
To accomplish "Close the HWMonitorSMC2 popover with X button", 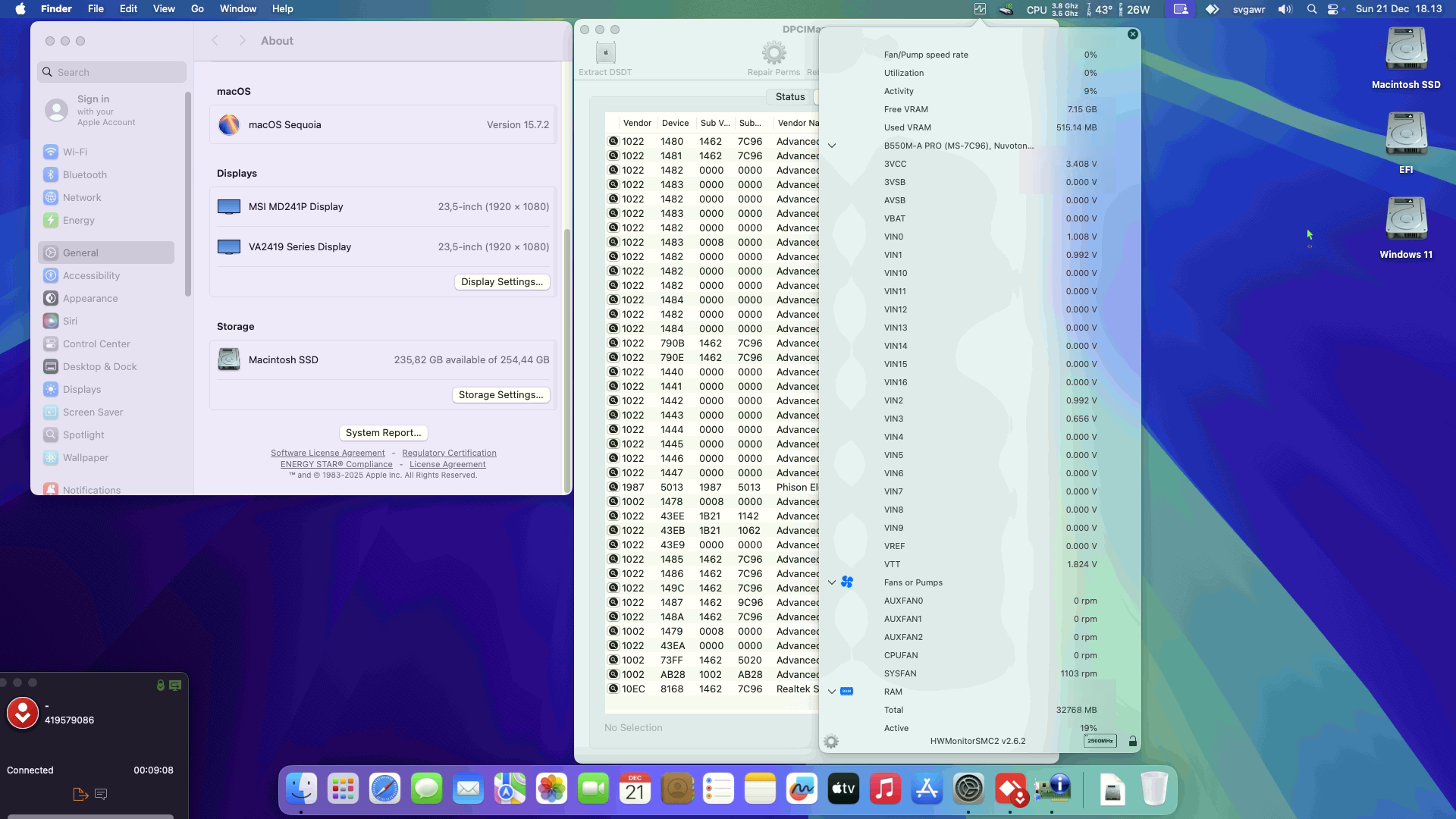I will click(x=1133, y=34).
